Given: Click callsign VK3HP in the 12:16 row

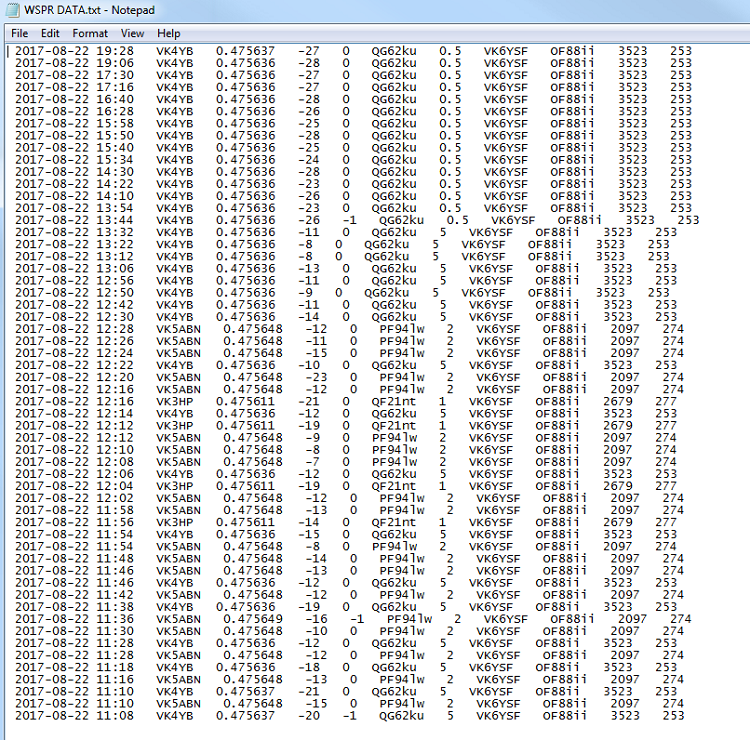Looking at the screenshot, I should (x=175, y=400).
